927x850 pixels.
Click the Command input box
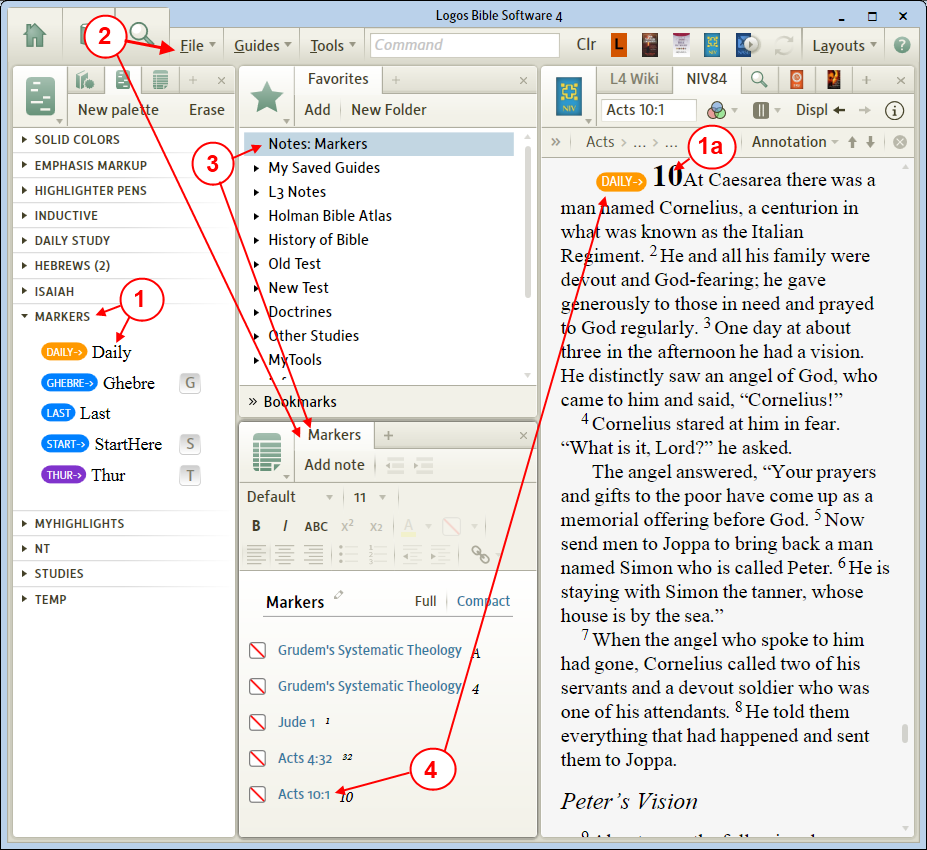465,45
